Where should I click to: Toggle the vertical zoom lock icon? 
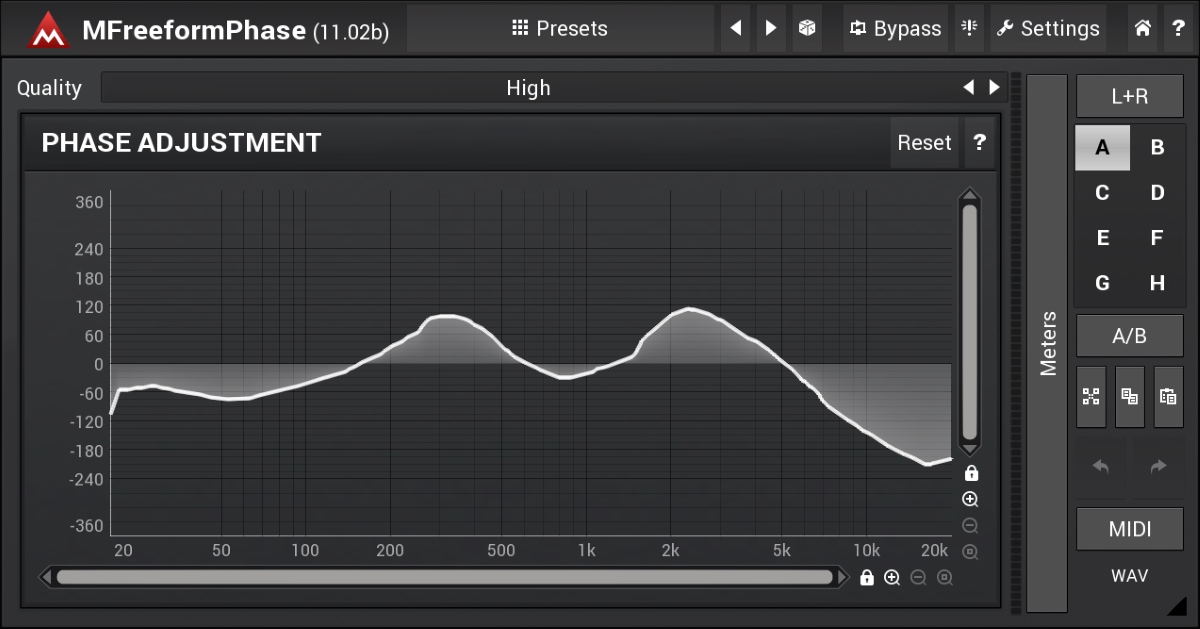(970, 473)
